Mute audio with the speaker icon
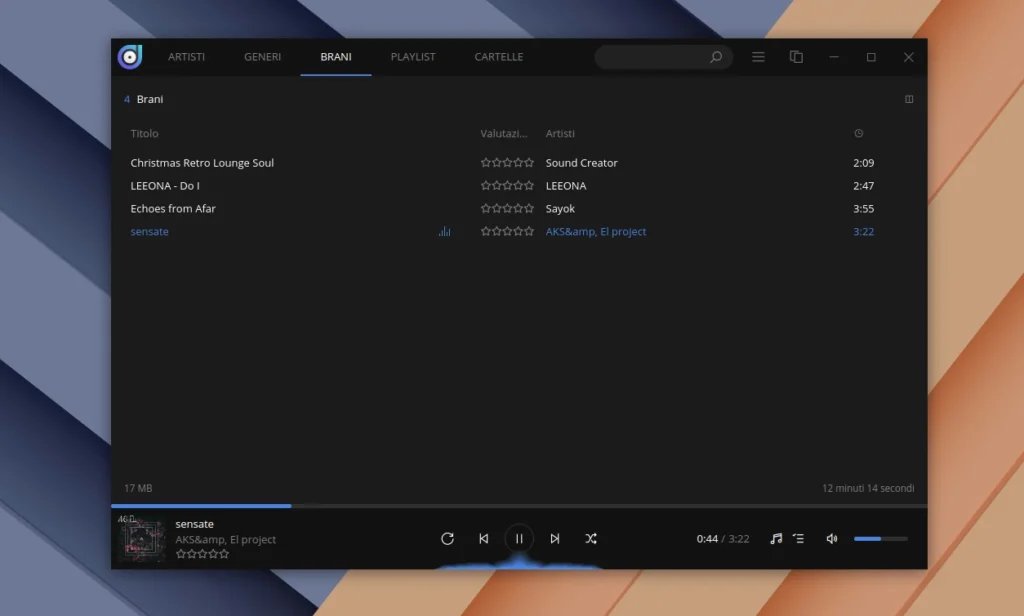Screen dimensions: 1024x616 click(x=831, y=538)
